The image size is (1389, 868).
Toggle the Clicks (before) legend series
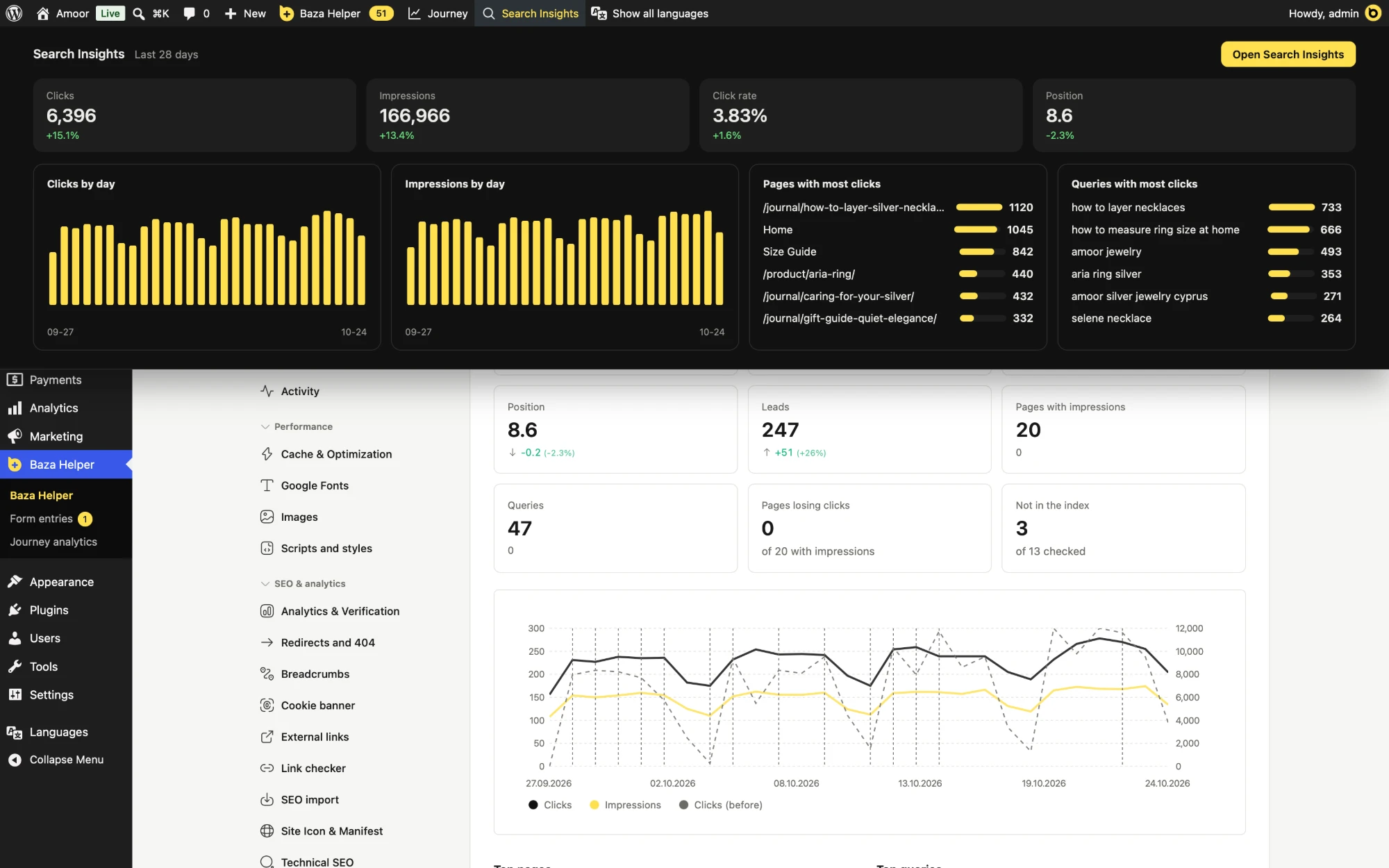(x=720, y=805)
